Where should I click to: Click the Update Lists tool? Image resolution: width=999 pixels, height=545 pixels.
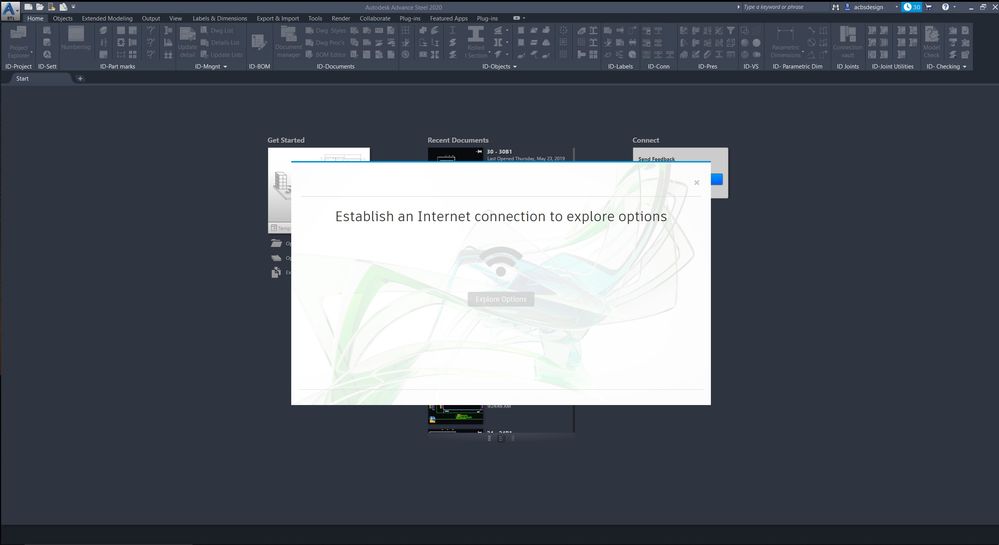click(x=222, y=55)
